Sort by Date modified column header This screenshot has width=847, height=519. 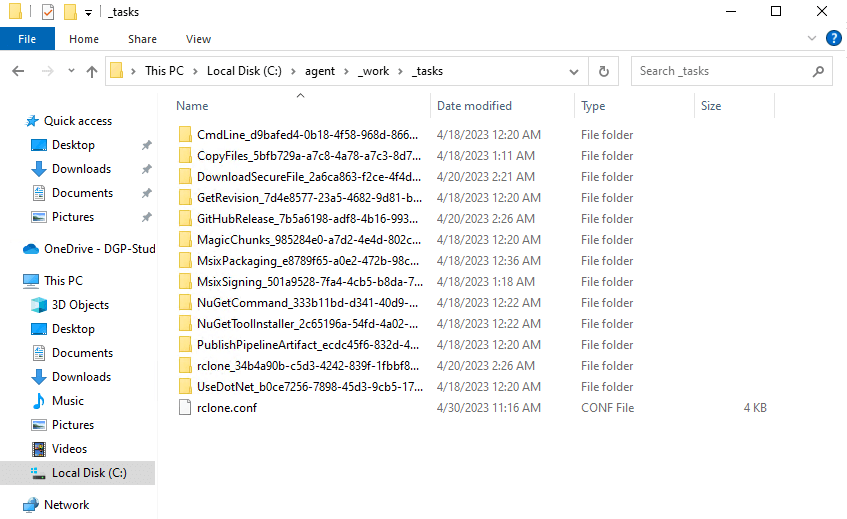(474, 106)
